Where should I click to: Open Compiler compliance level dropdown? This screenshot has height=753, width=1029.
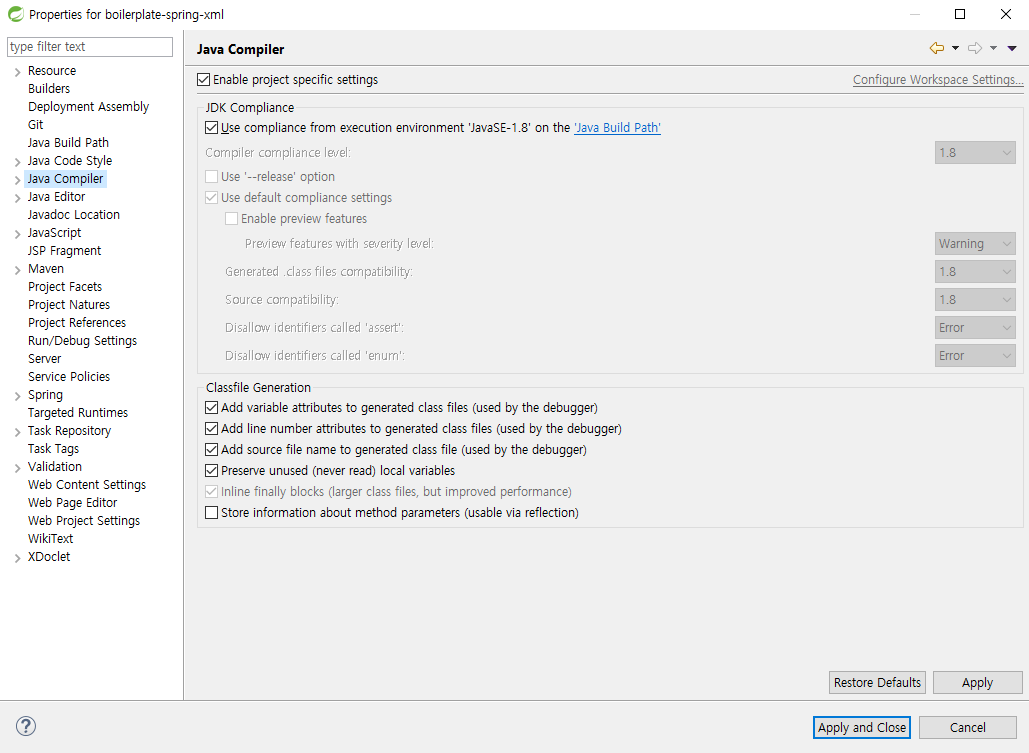(x=975, y=153)
